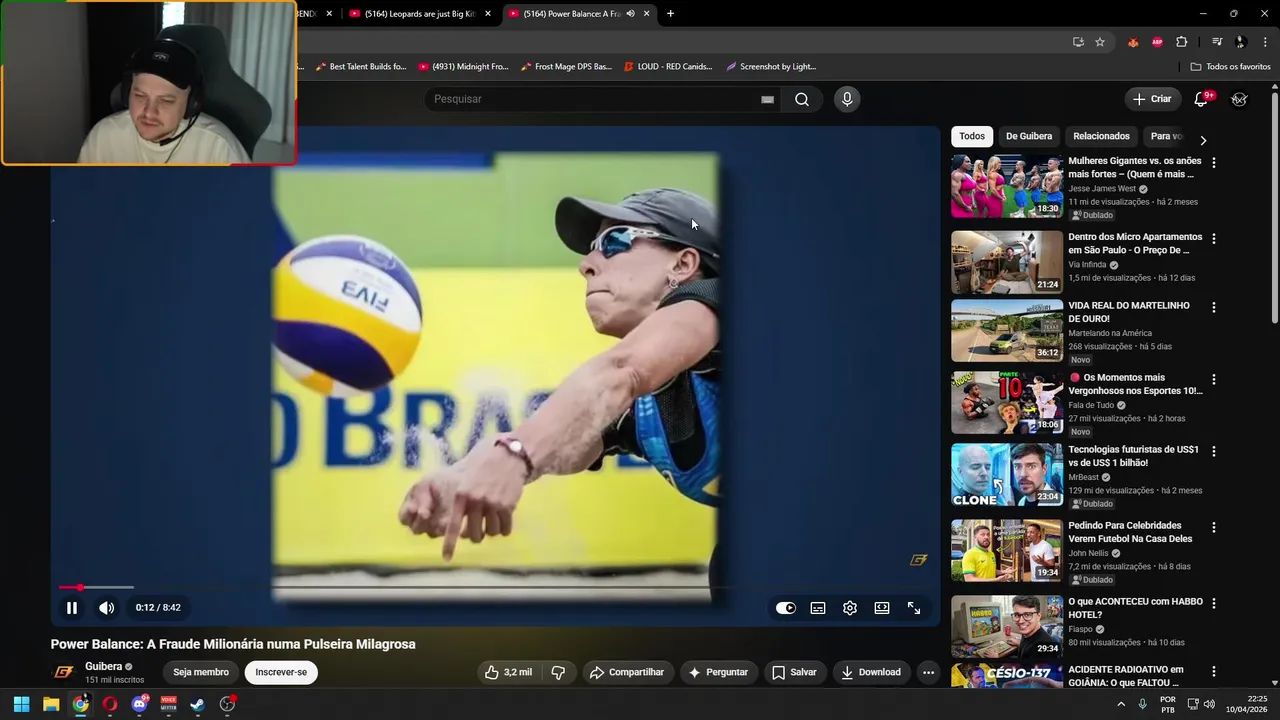Save the video with Salvar button

click(x=794, y=672)
